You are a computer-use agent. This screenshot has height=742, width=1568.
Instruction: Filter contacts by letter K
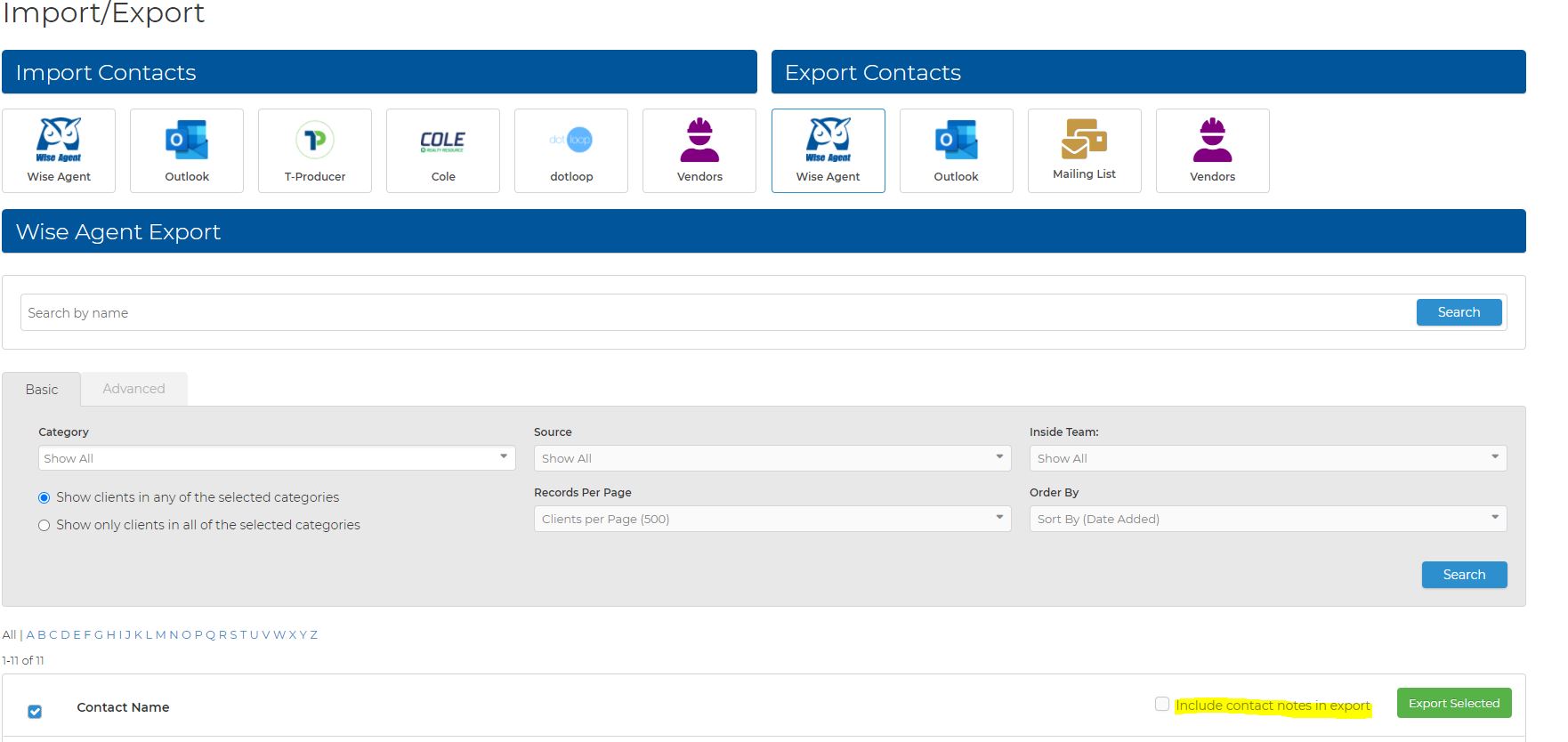point(138,634)
